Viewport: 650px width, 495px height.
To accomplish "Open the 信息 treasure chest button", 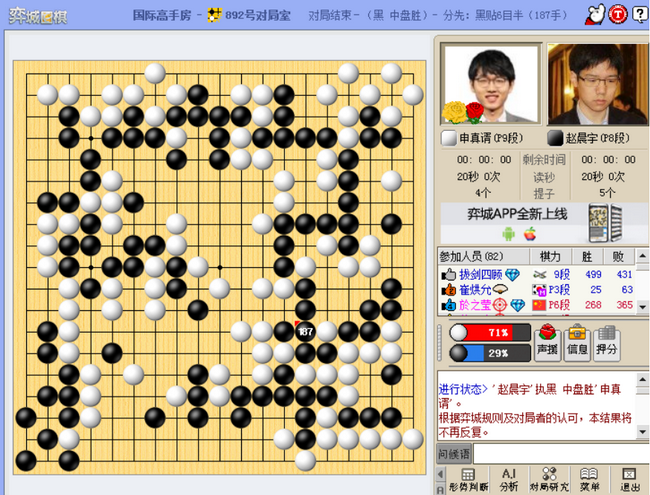I will (577, 342).
